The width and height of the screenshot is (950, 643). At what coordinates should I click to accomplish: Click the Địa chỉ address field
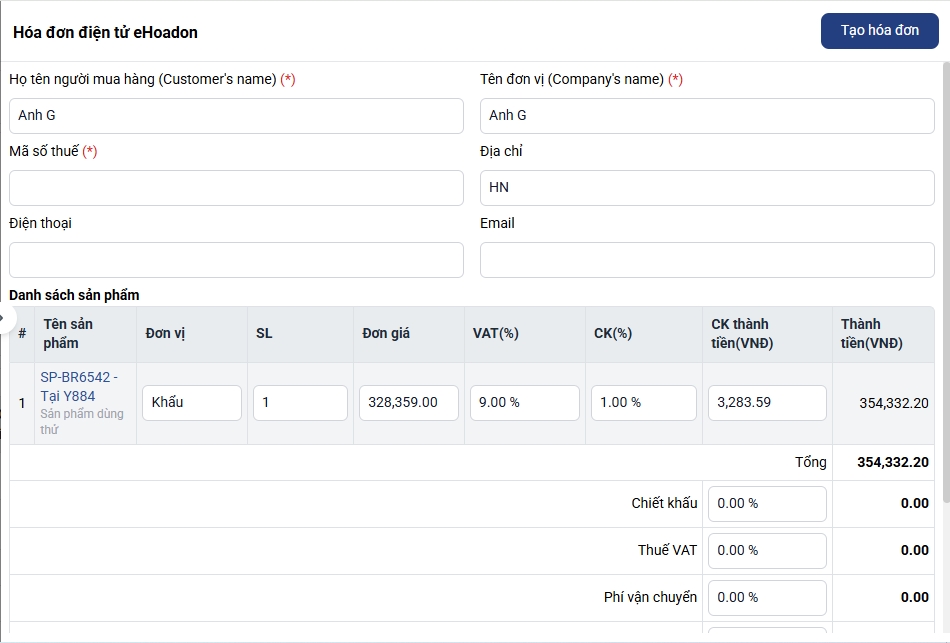[x=707, y=188]
